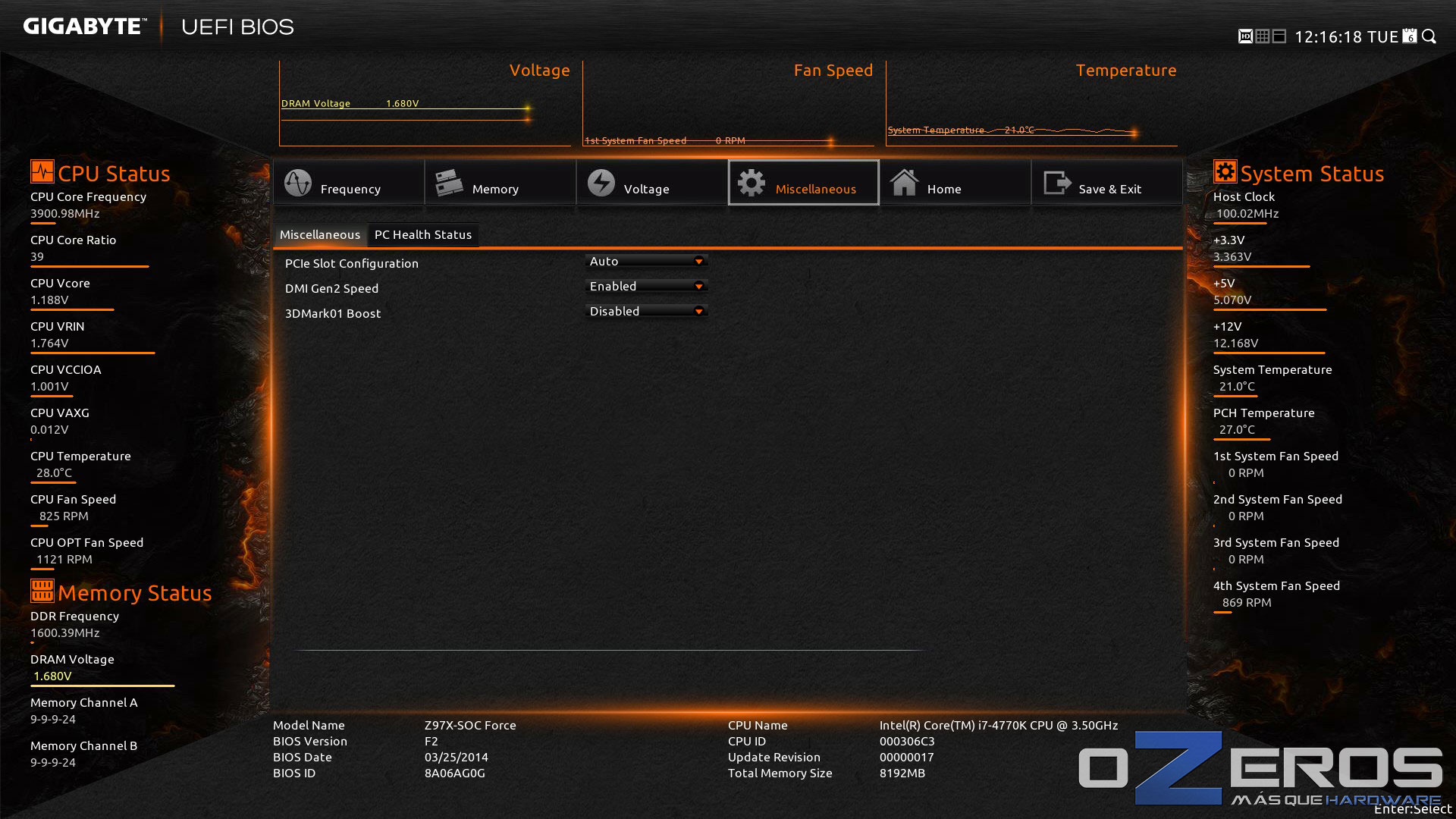Screen dimensions: 1456x819
Task: Click the CPU ID 000306C3 value
Action: tap(907, 742)
